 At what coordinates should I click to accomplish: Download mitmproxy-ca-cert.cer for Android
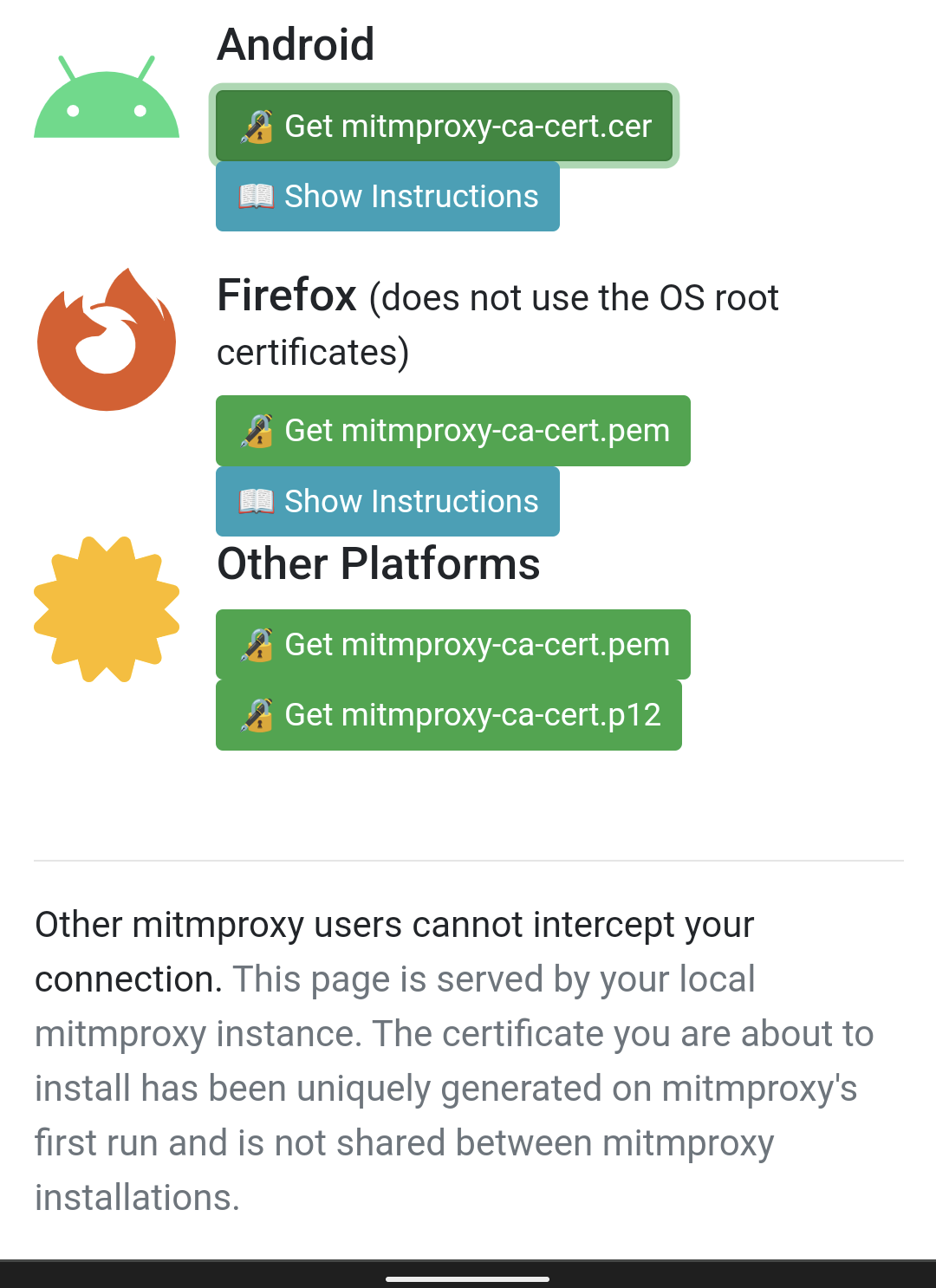click(467, 127)
